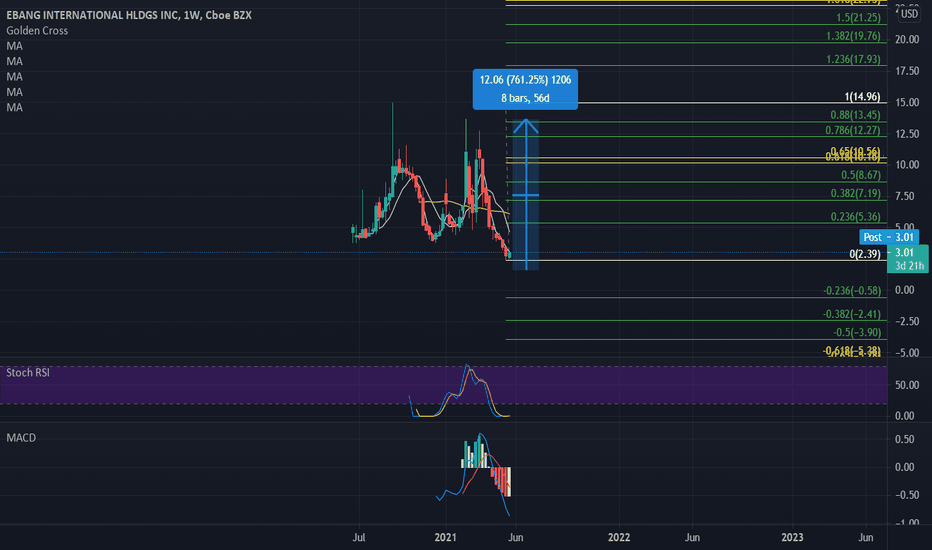Click the 2022 label on time axis
The height and width of the screenshot is (550, 932).
(619, 537)
